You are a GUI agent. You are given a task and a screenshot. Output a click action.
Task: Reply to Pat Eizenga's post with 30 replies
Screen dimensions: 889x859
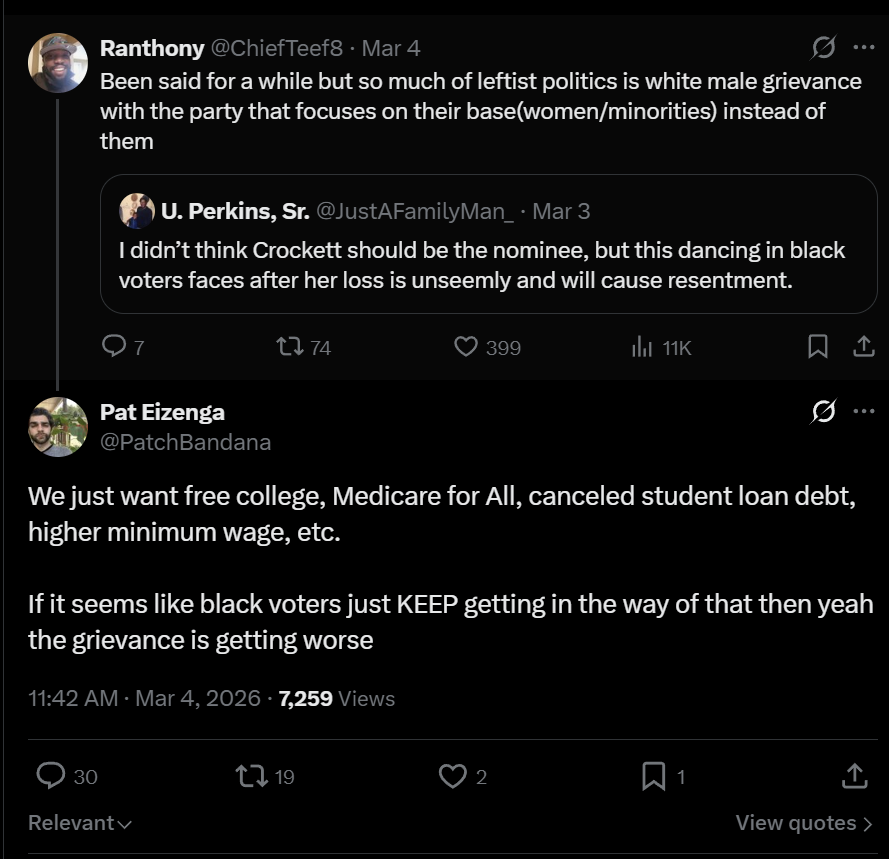[x=51, y=776]
